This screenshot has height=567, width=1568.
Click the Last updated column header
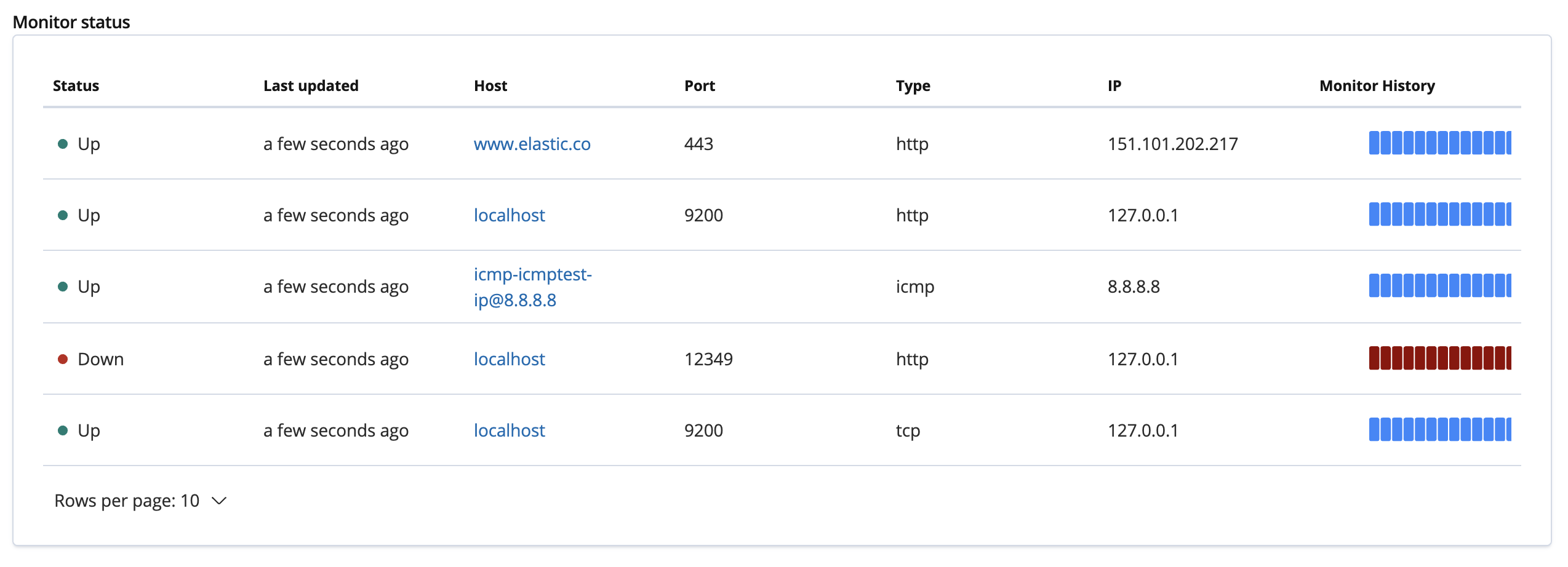point(311,86)
